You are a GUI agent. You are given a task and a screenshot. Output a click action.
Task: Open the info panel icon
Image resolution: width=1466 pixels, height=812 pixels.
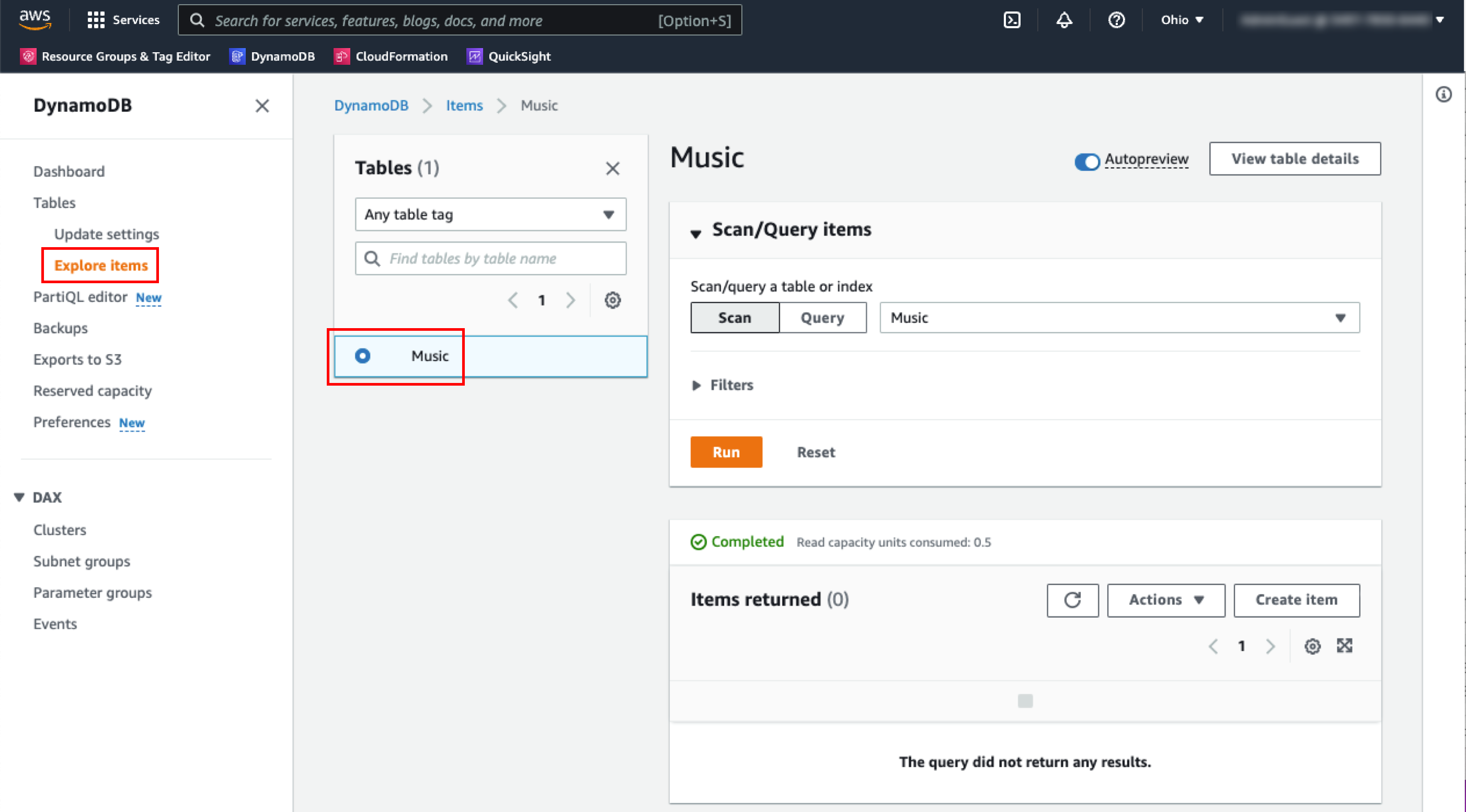1443,95
